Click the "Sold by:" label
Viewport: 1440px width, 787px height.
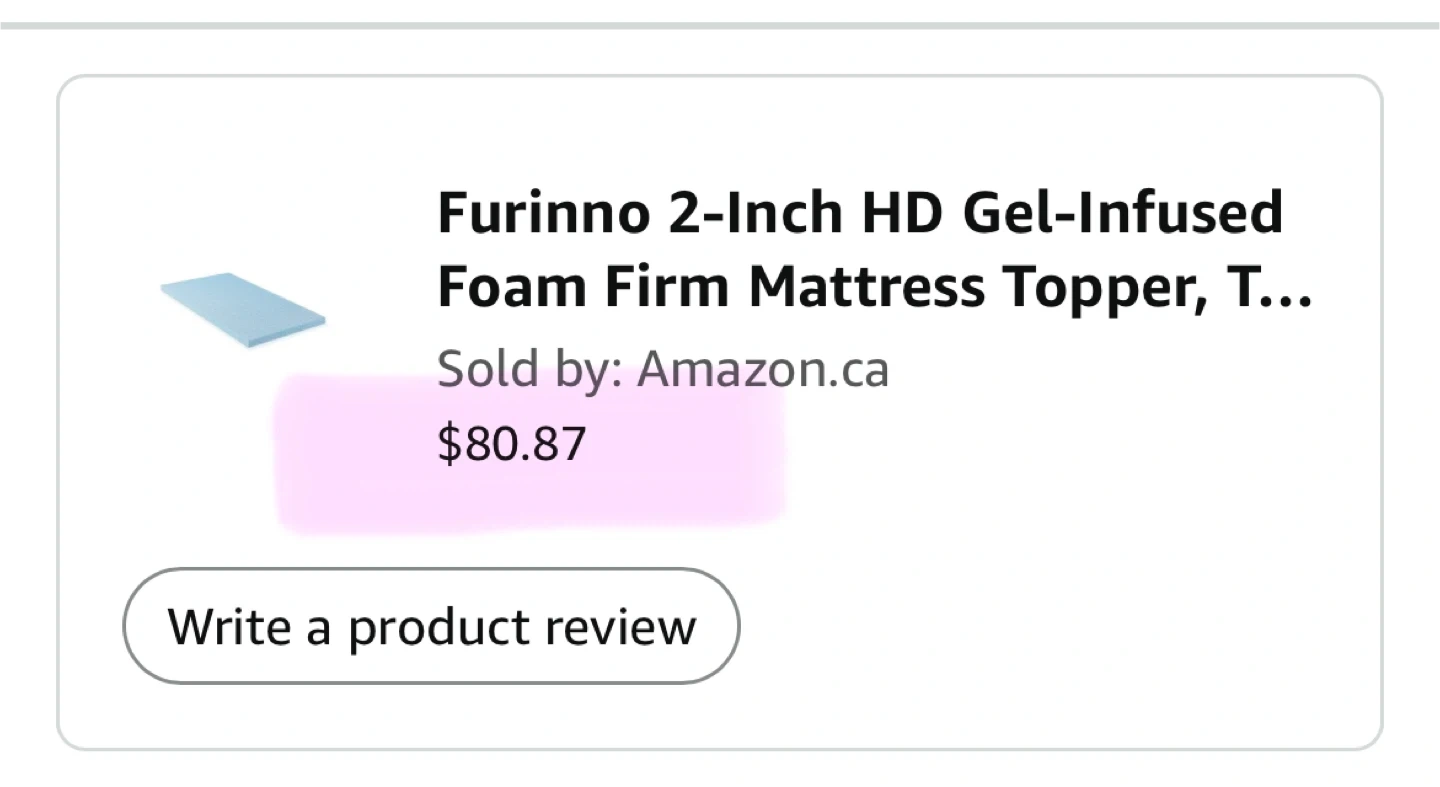point(530,369)
